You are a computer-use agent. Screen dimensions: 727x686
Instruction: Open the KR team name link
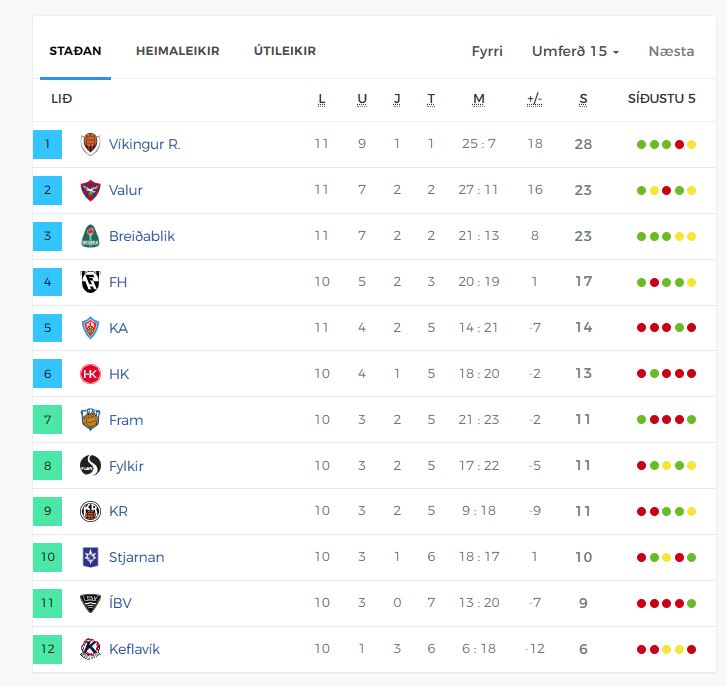[x=118, y=511]
